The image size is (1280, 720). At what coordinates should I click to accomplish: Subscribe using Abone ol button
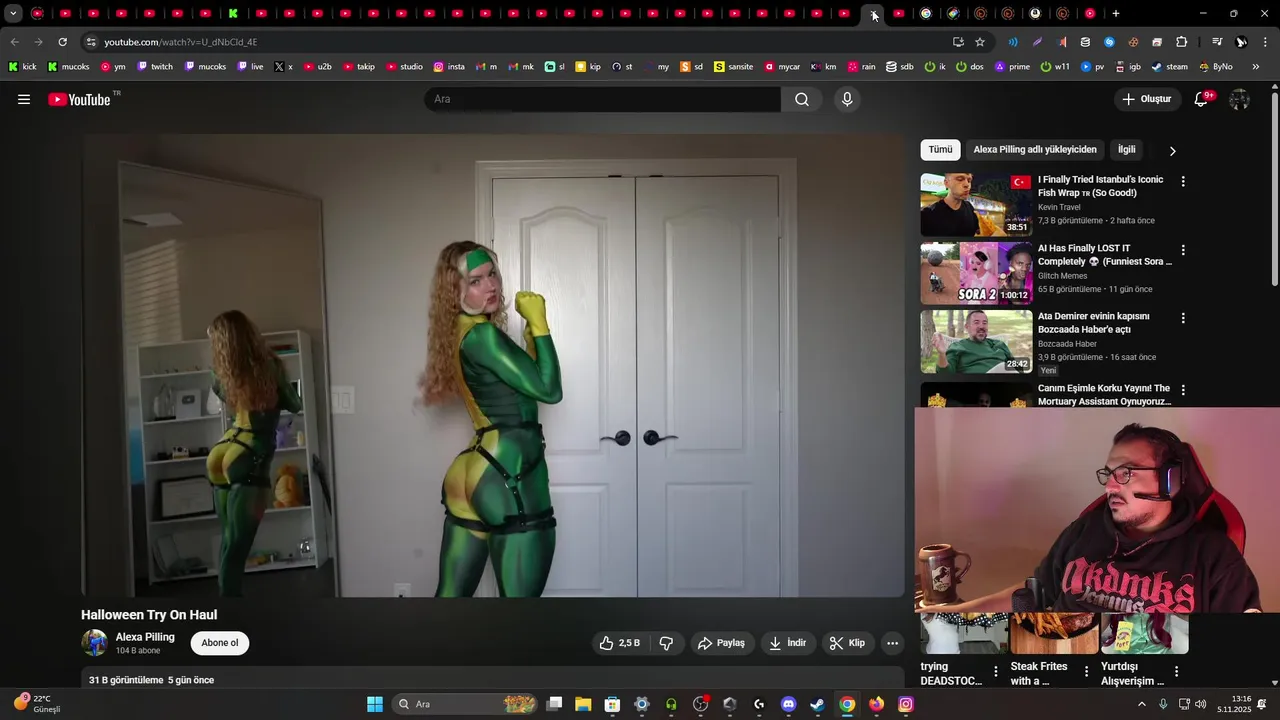(220, 643)
